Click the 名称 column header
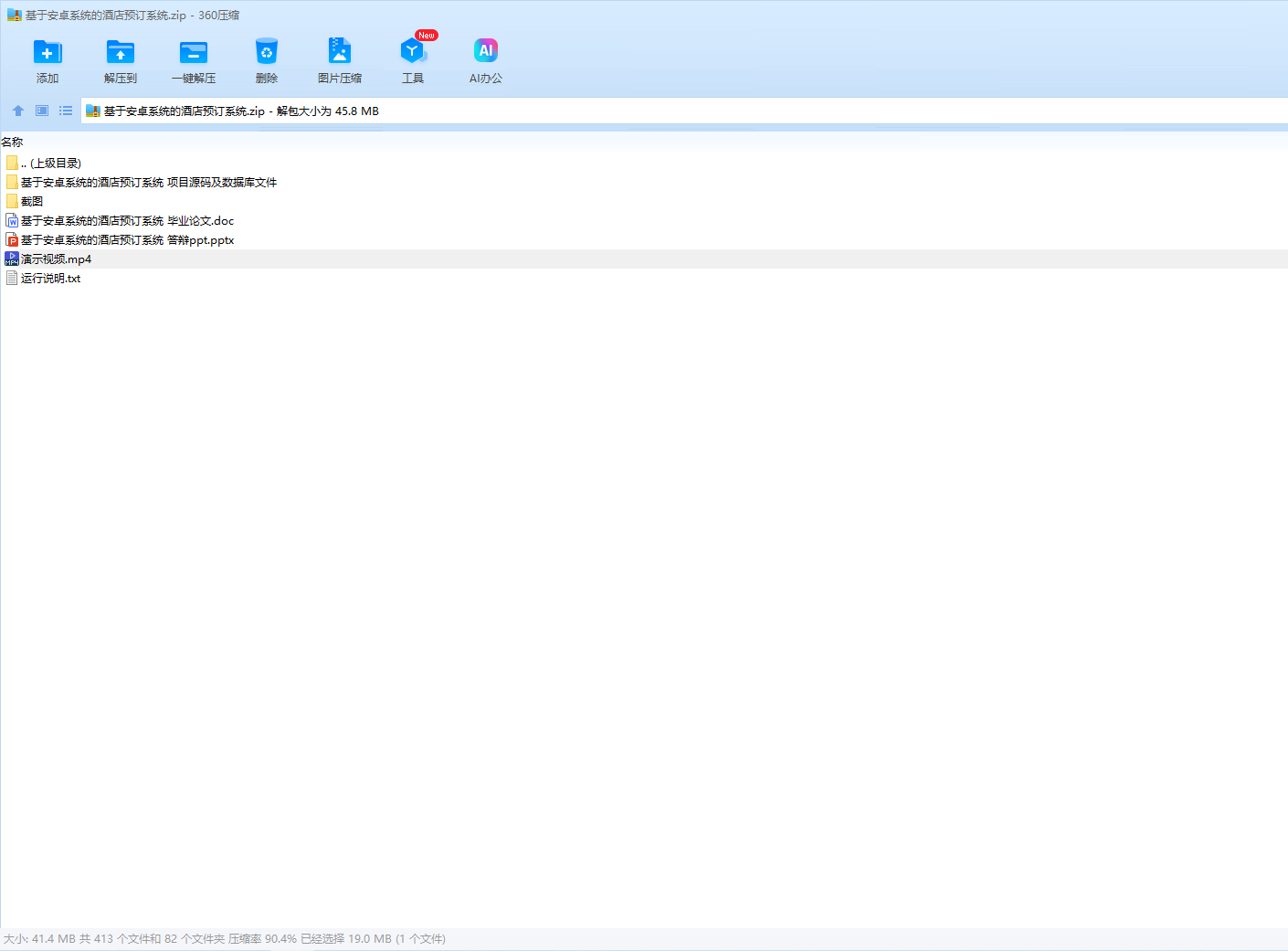Screen dimensions: 1288x951 pos(13,142)
